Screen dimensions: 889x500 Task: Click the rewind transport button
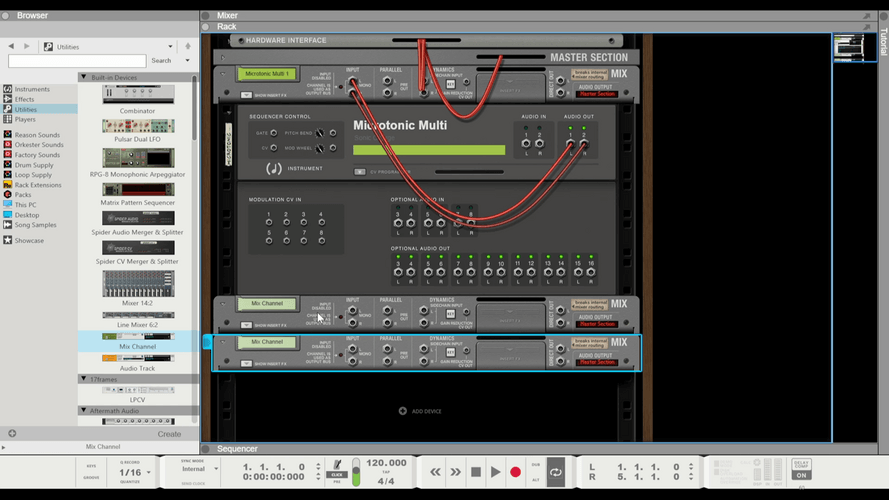[x=435, y=472]
